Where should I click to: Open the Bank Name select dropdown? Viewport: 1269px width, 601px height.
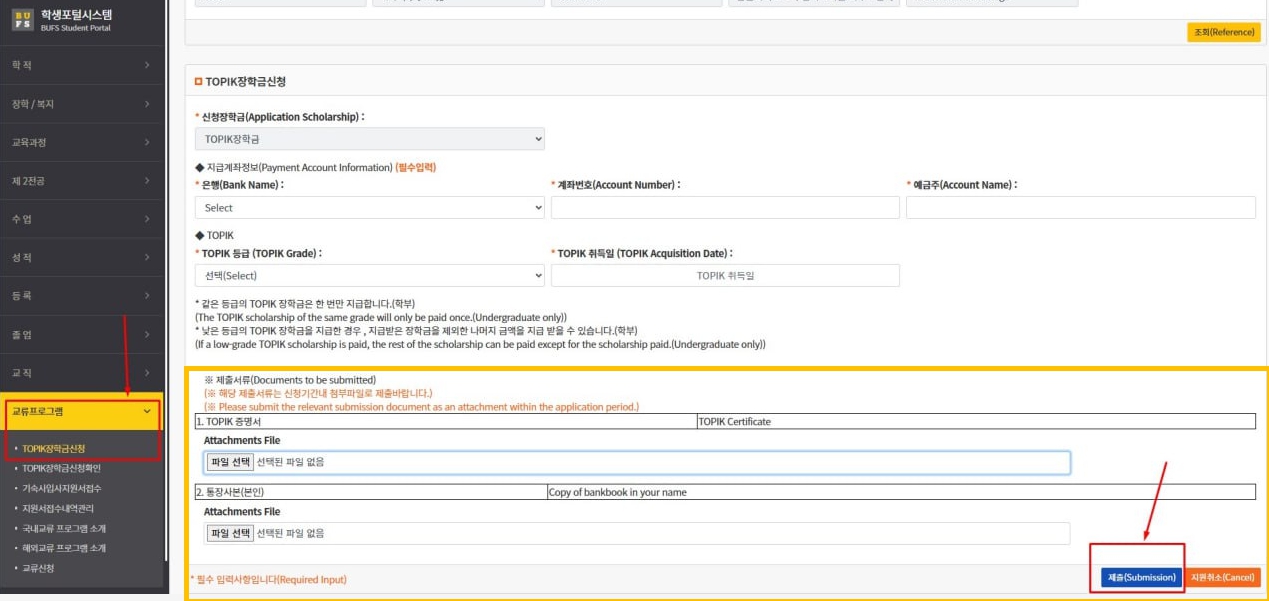(369, 208)
